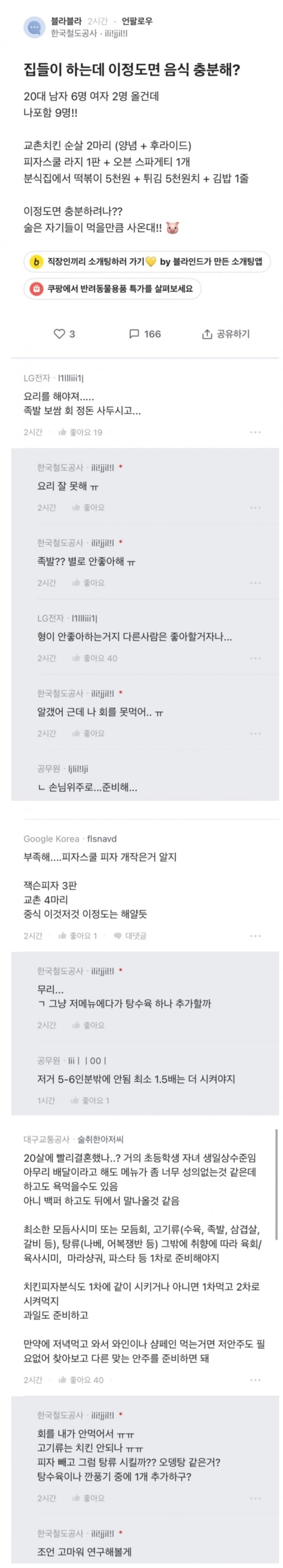Screen dimensions: 283x1568
Task: Open more options on Google Korea comment
Action: 255,936
